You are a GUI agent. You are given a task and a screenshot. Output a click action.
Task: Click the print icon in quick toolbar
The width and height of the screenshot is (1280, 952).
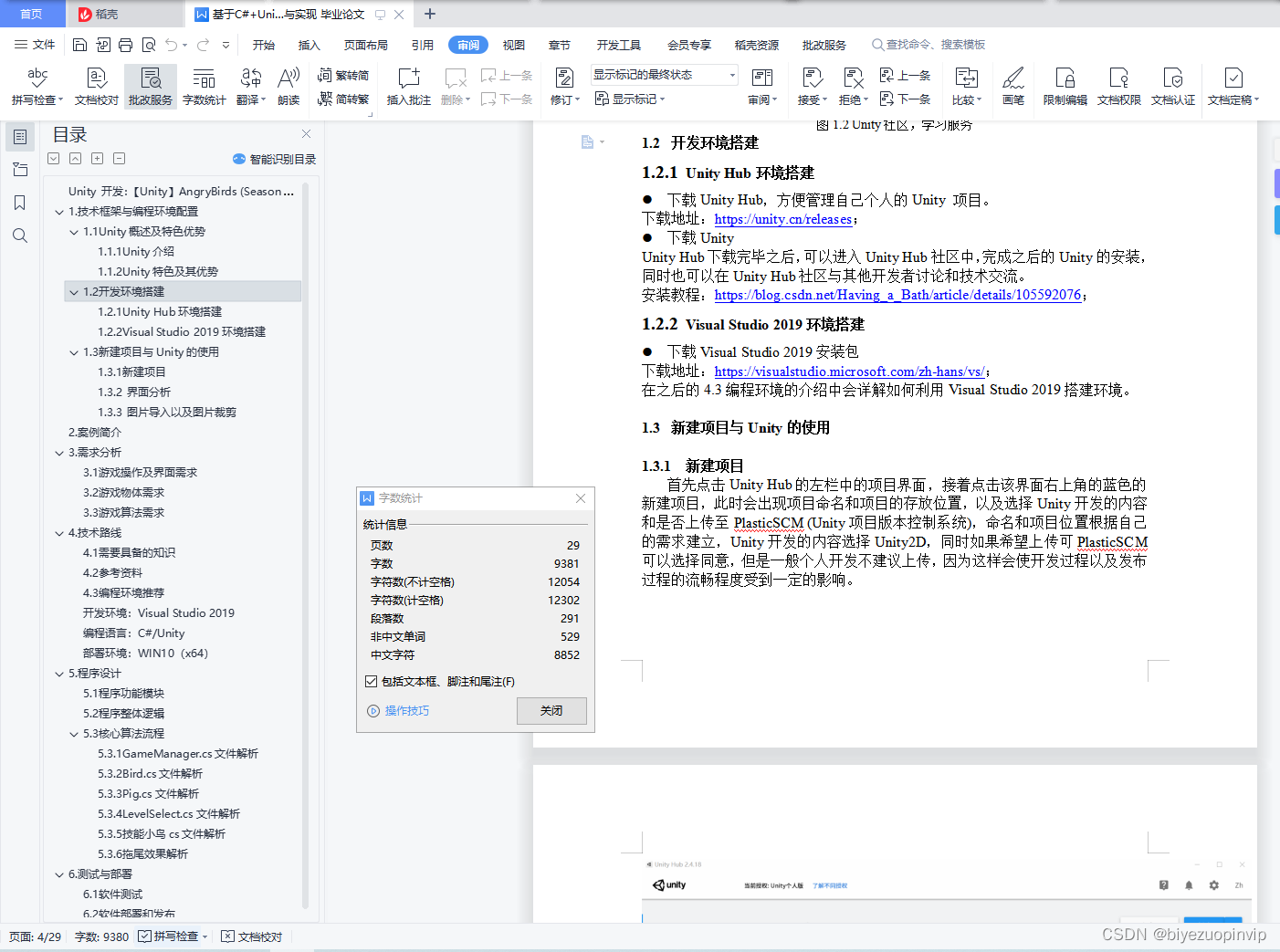[125, 45]
